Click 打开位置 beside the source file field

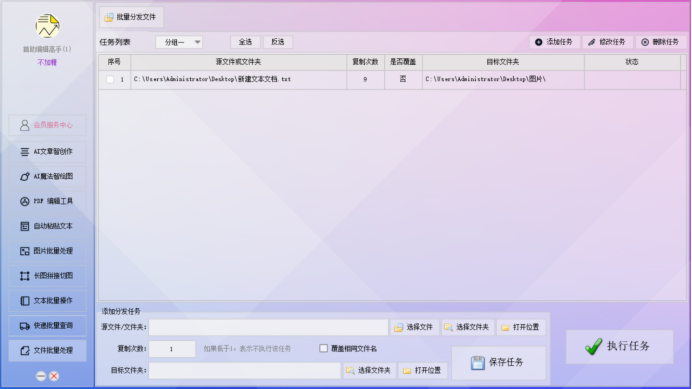(x=521, y=327)
